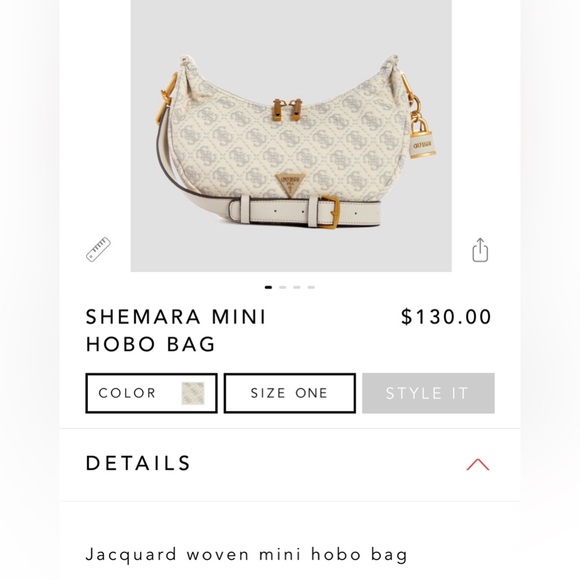Viewport: 580px width, 580px height.
Task: Tap the Shemara Mini Hobo Bag title
Action: tap(176, 330)
